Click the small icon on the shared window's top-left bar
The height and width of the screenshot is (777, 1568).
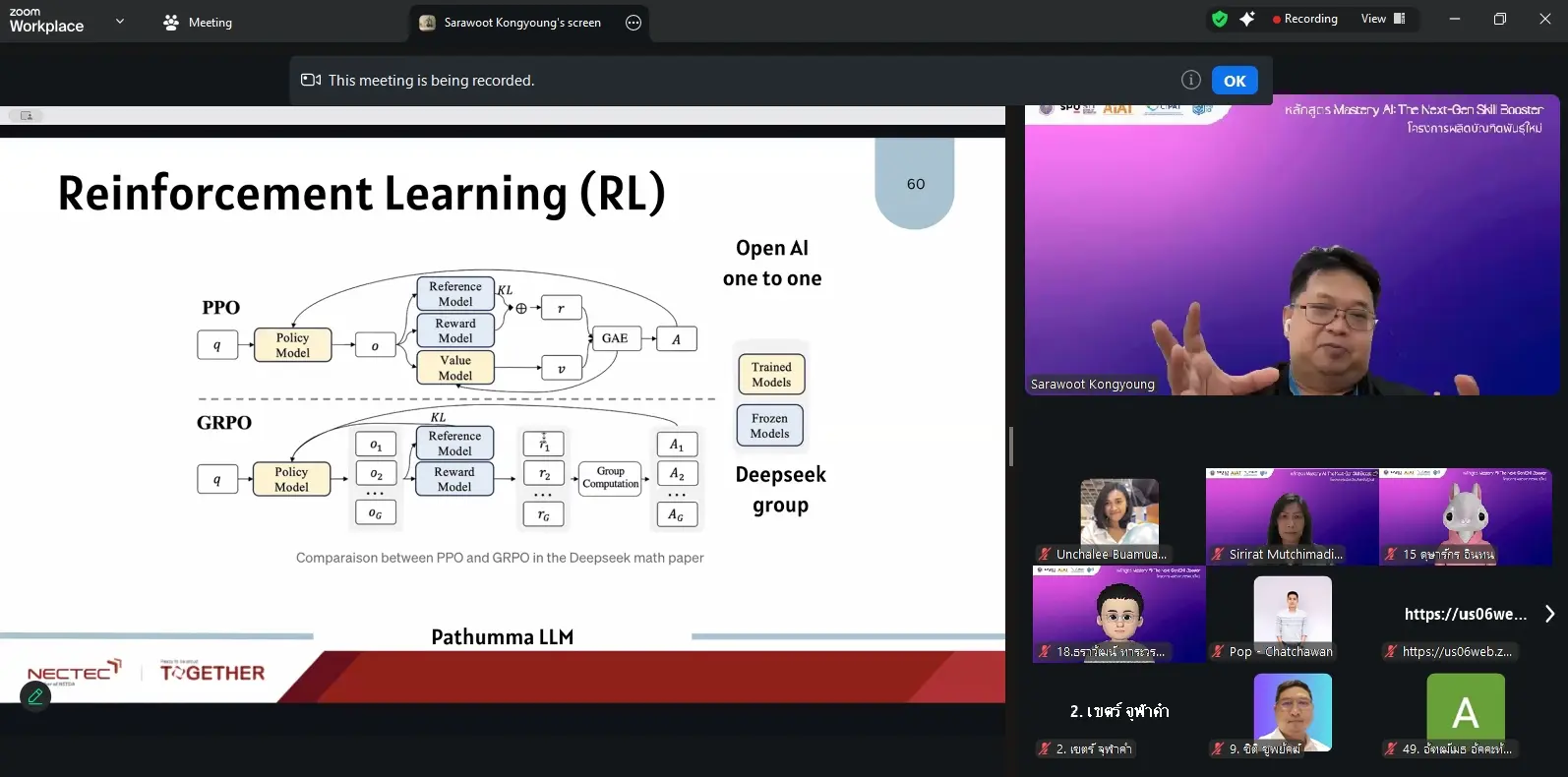27,116
